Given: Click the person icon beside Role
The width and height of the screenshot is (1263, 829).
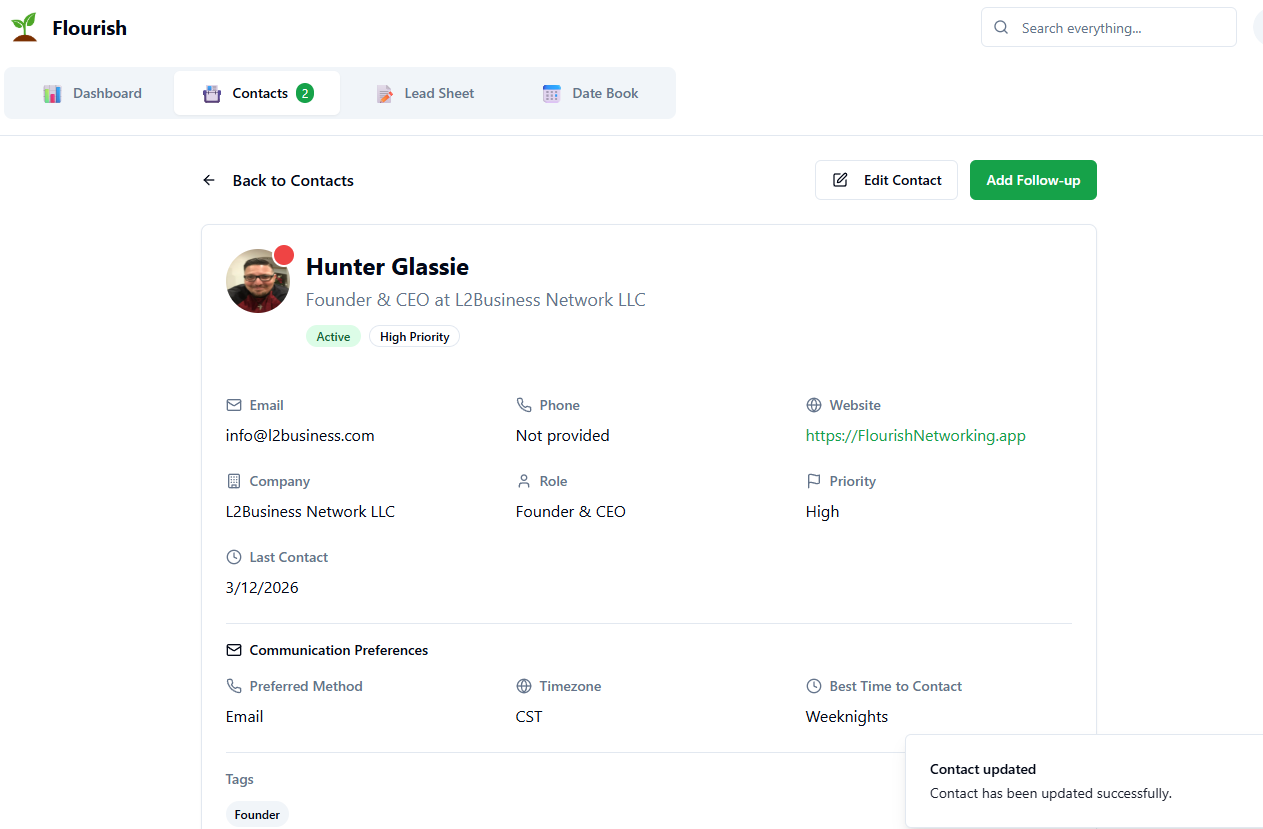Looking at the screenshot, I should [524, 481].
